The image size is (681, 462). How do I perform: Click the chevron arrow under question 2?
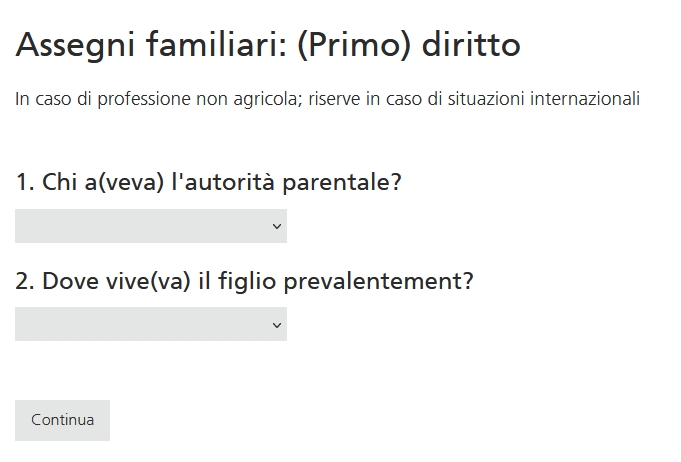pos(277,325)
